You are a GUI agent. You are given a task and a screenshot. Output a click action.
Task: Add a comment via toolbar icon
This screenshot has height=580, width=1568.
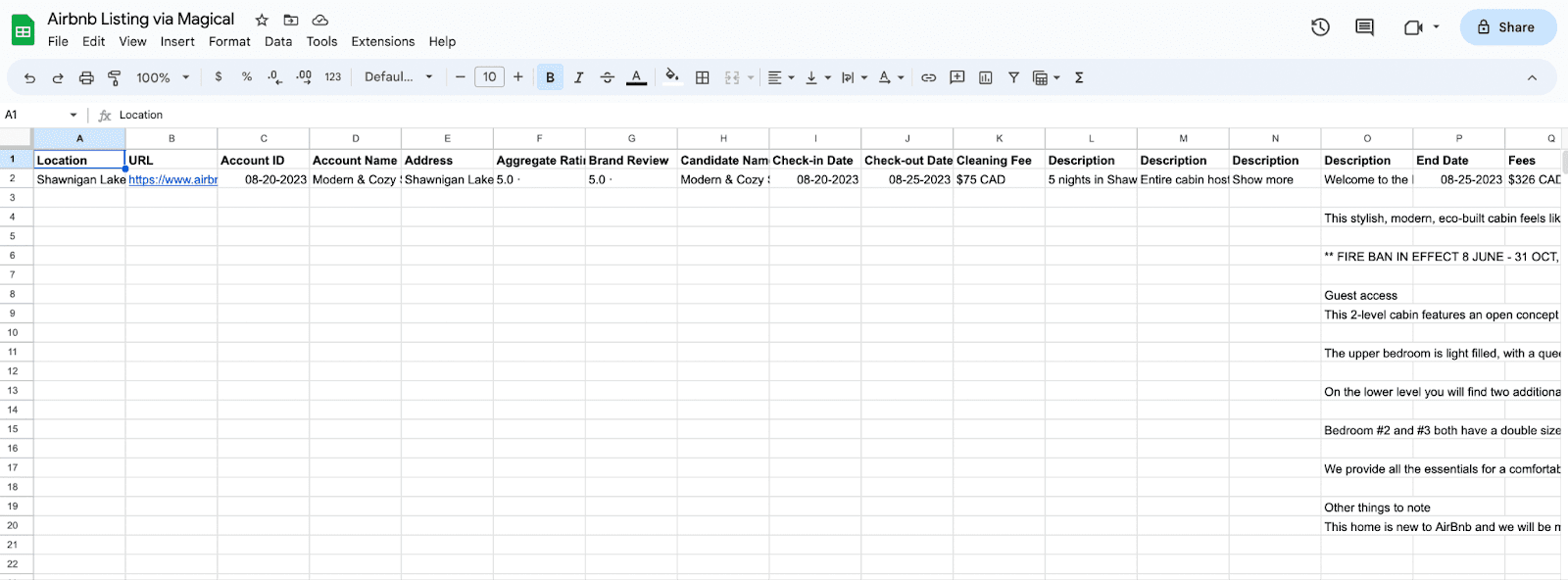click(957, 77)
